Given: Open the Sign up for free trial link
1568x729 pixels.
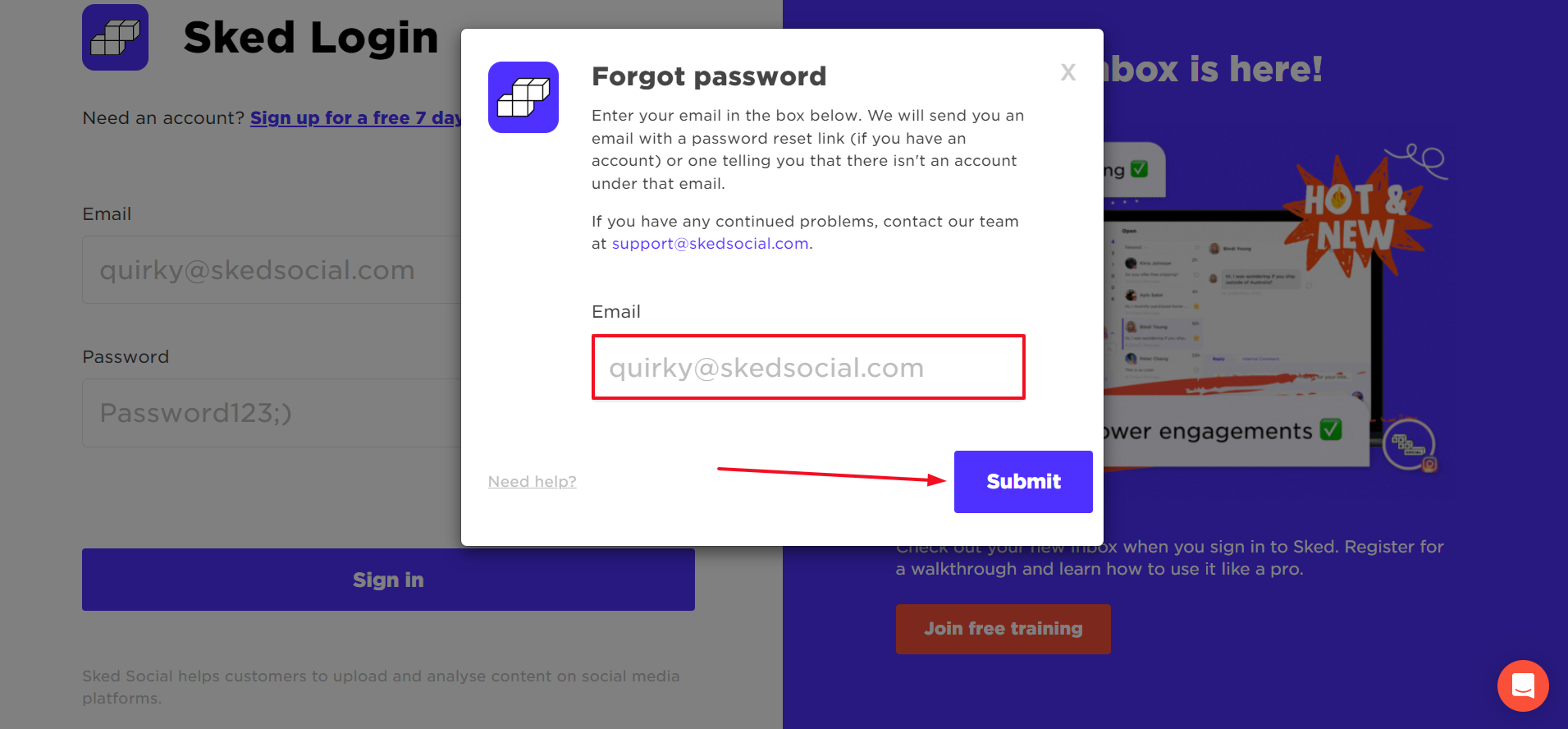Looking at the screenshot, I should coord(355,118).
